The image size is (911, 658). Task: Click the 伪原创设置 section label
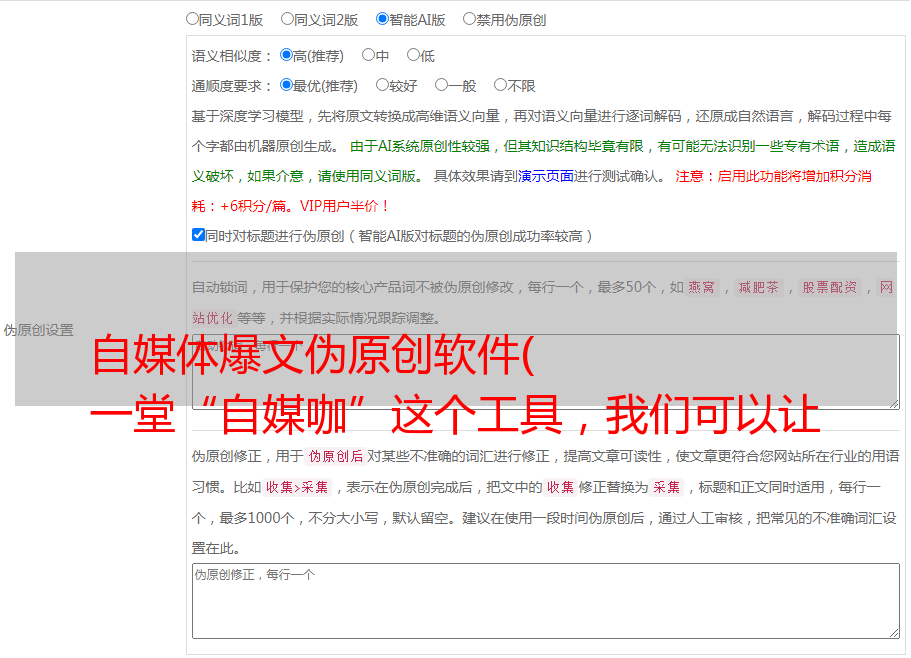click(x=39, y=330)
